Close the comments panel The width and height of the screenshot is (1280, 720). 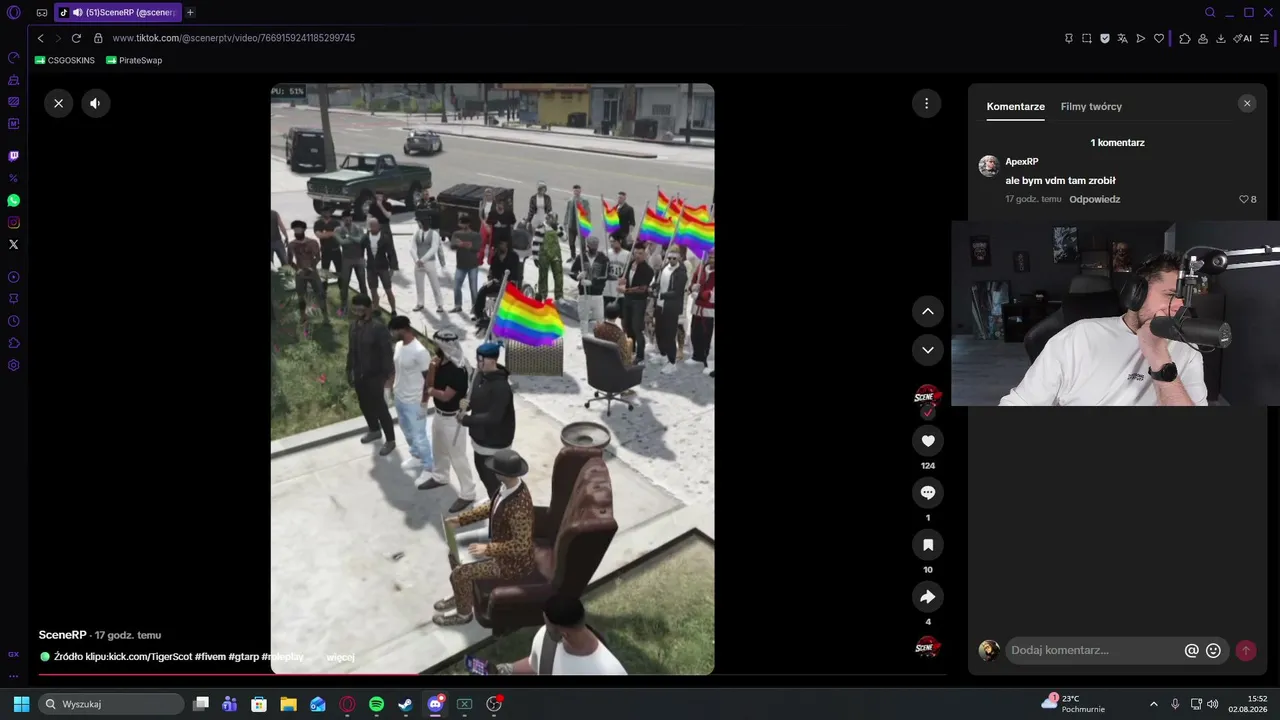(x=1246, y=103)
